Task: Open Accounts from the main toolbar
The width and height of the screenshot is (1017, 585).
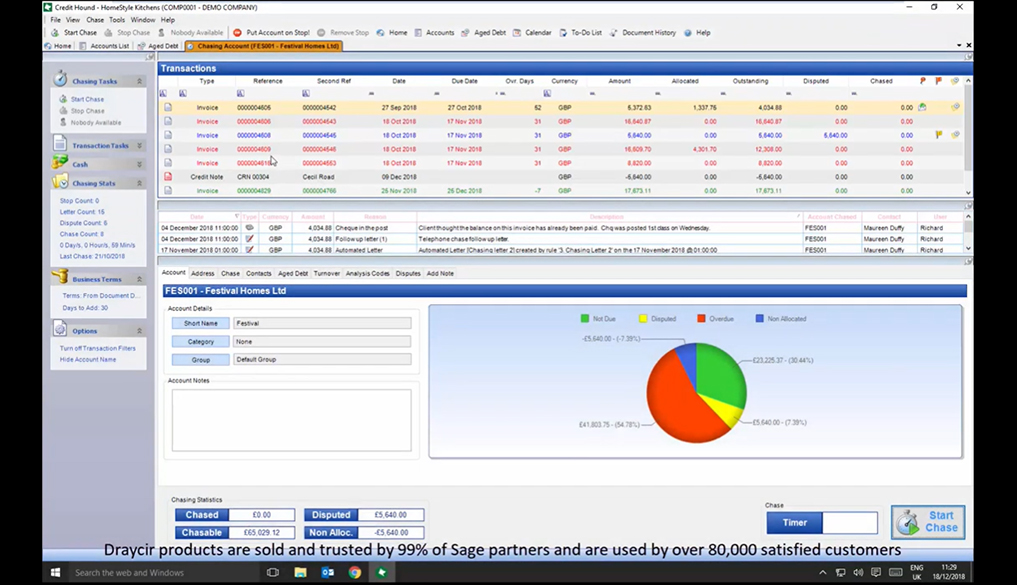Action: click(434, 32)
